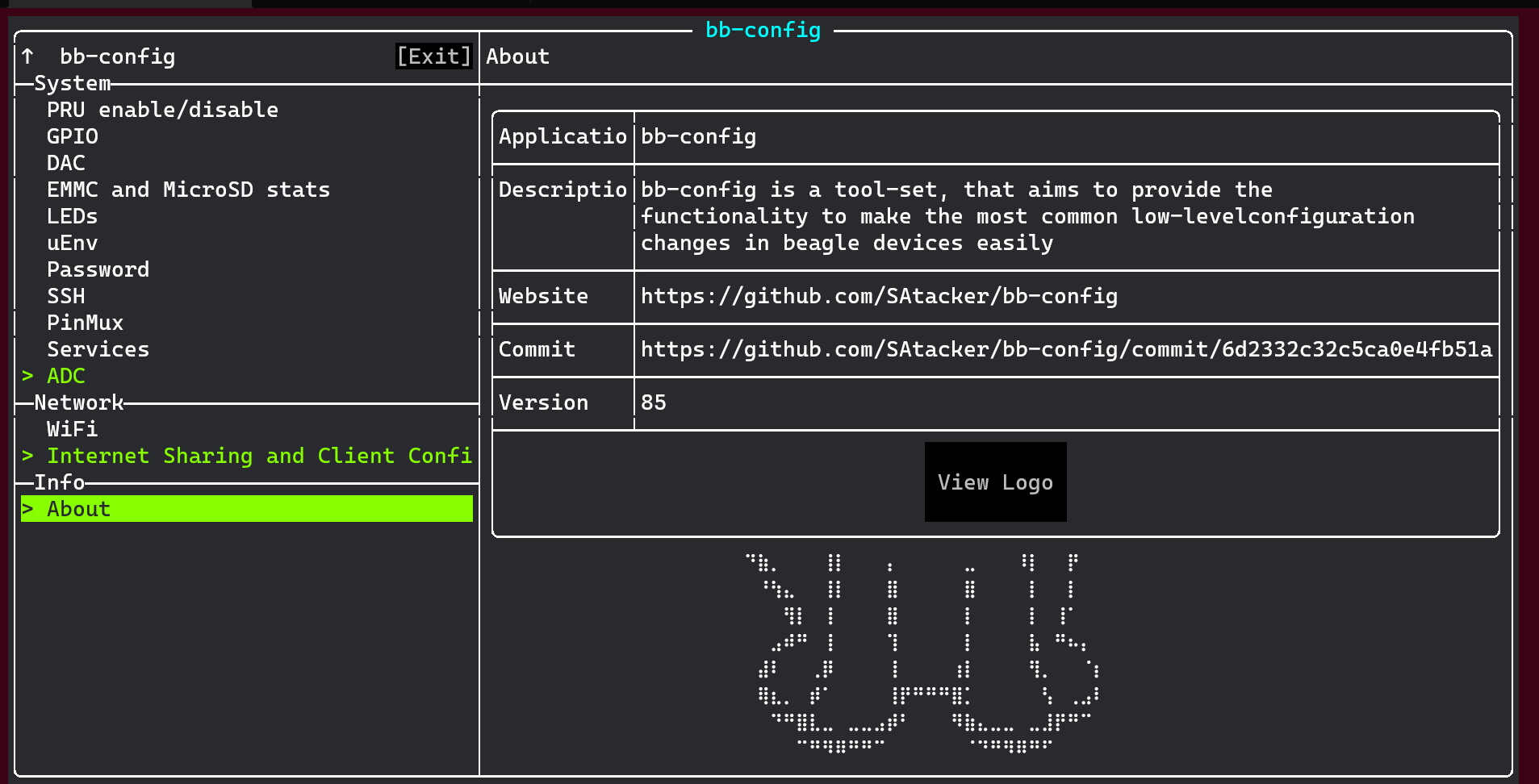Open the GPIO configuration page
The width and height of the screenshot is (1539, 784).
click(x=72, y=136)
